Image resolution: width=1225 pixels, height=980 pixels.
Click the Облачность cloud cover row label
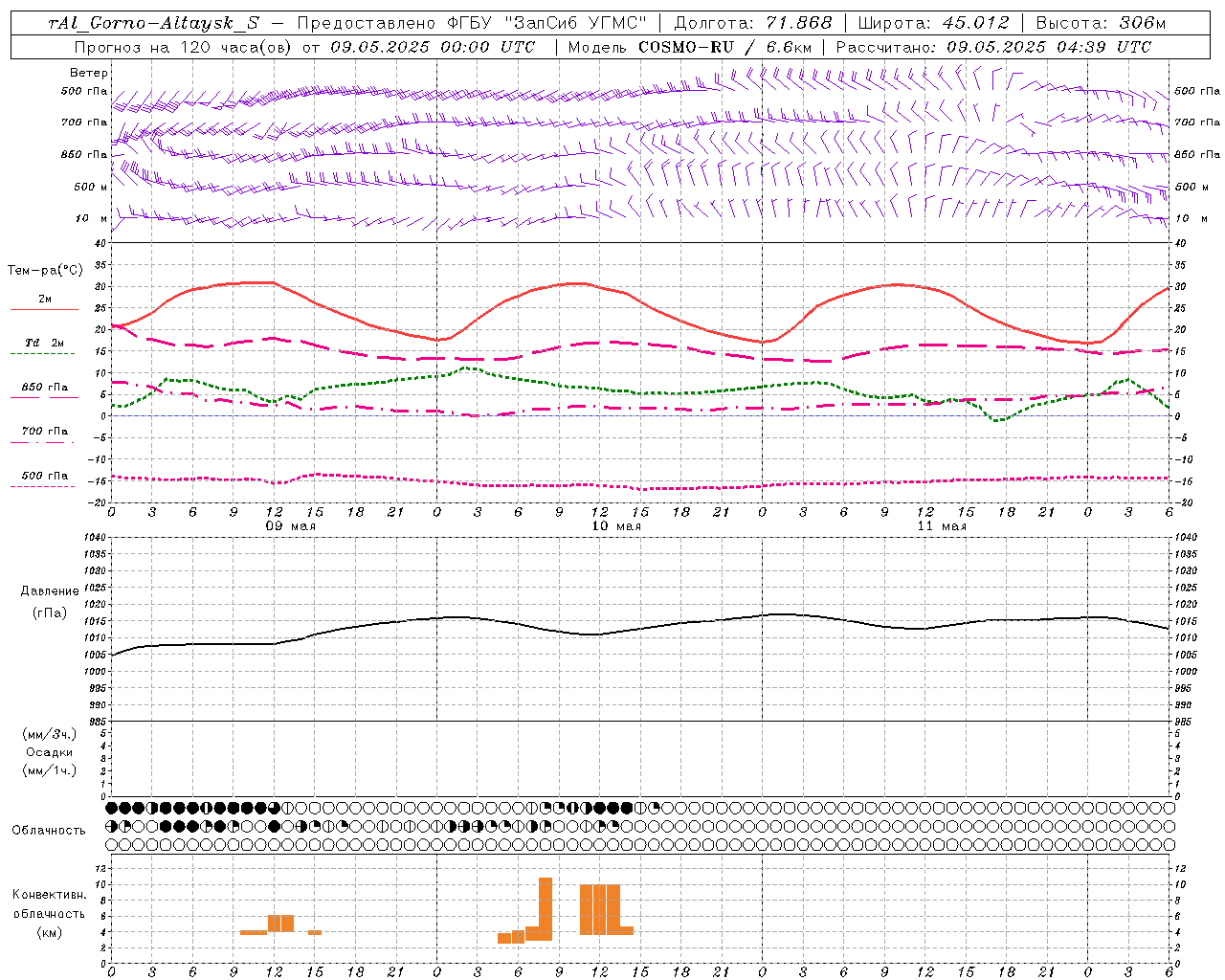coord(49,831)
